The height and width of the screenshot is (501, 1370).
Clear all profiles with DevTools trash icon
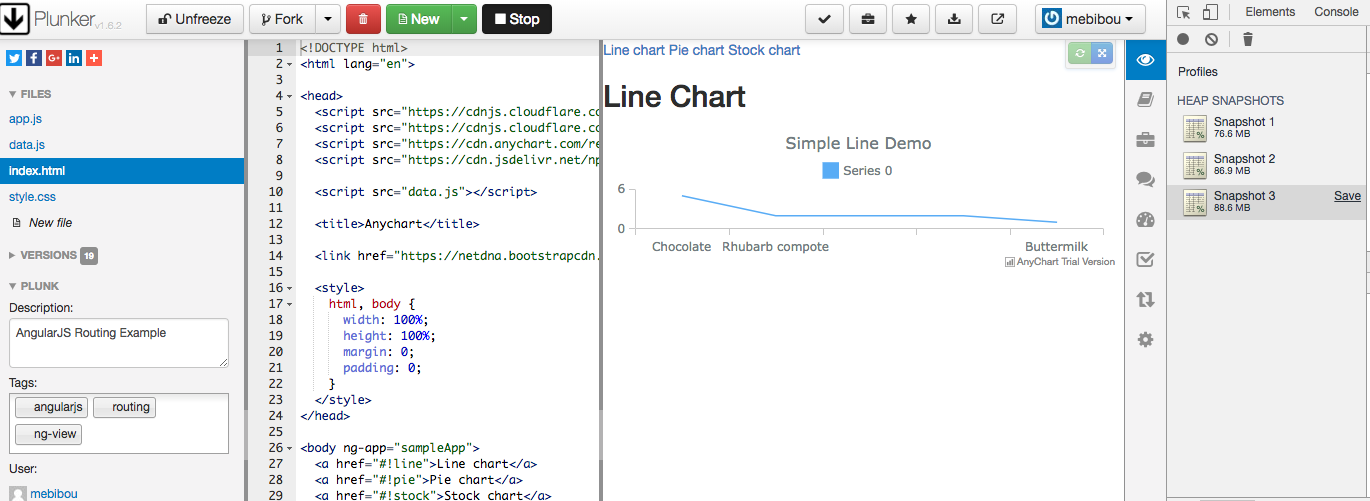(1247, 39)
